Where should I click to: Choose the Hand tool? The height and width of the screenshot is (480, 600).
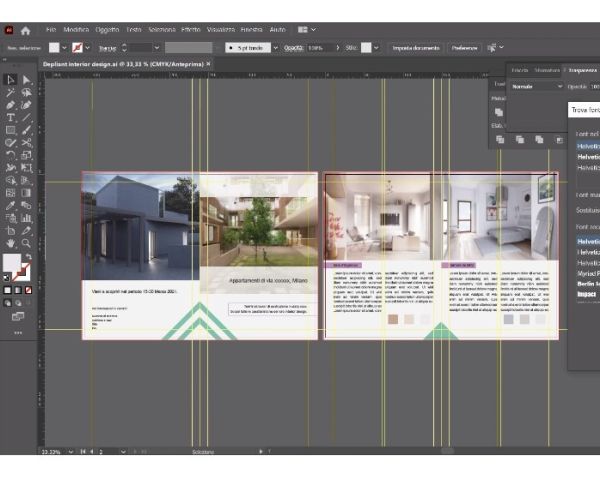tap(10, 243)
